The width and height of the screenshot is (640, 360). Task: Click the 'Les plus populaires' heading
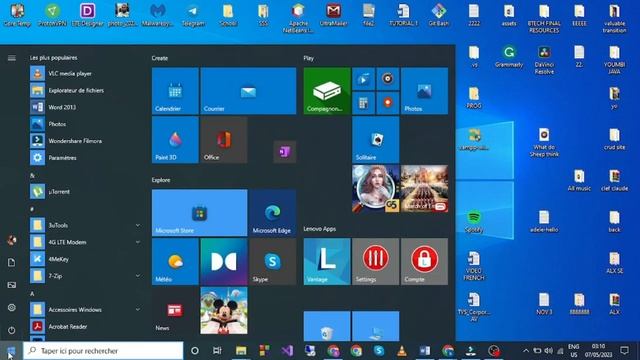pyautogui.click(x=53, y=58)
